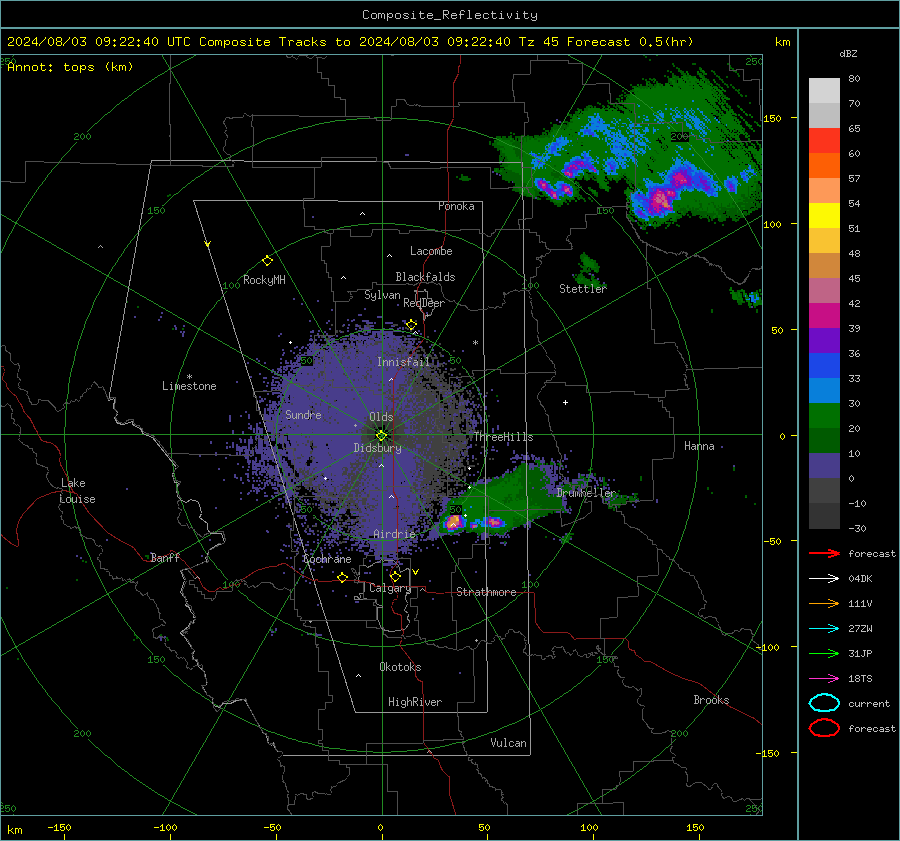Click the dBZ legend heading

848,54
